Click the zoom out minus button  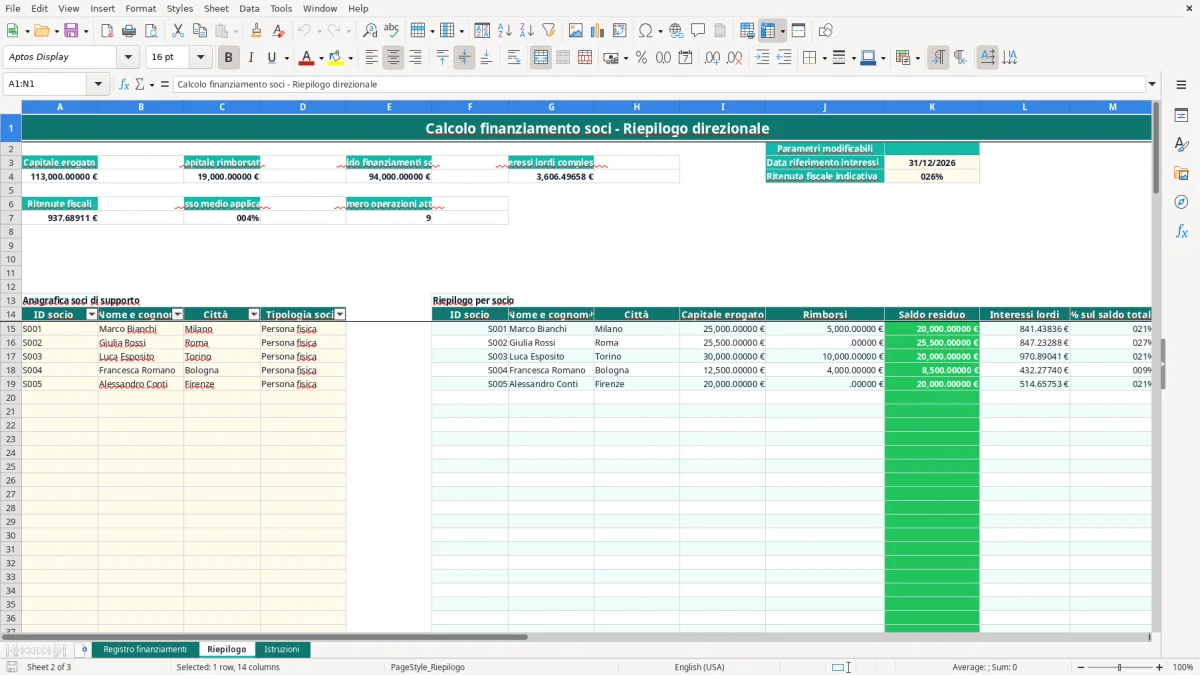[1081, 667]
